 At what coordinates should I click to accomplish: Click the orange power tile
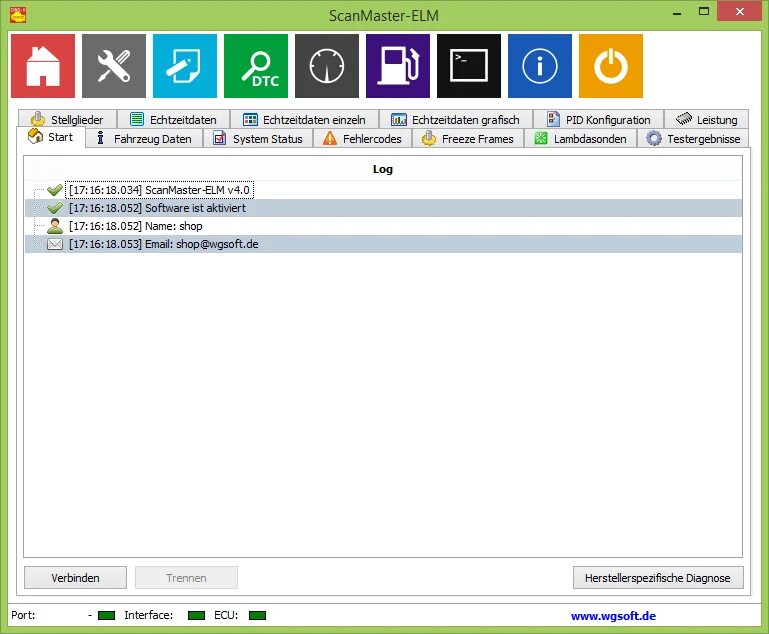coord(611,66)
